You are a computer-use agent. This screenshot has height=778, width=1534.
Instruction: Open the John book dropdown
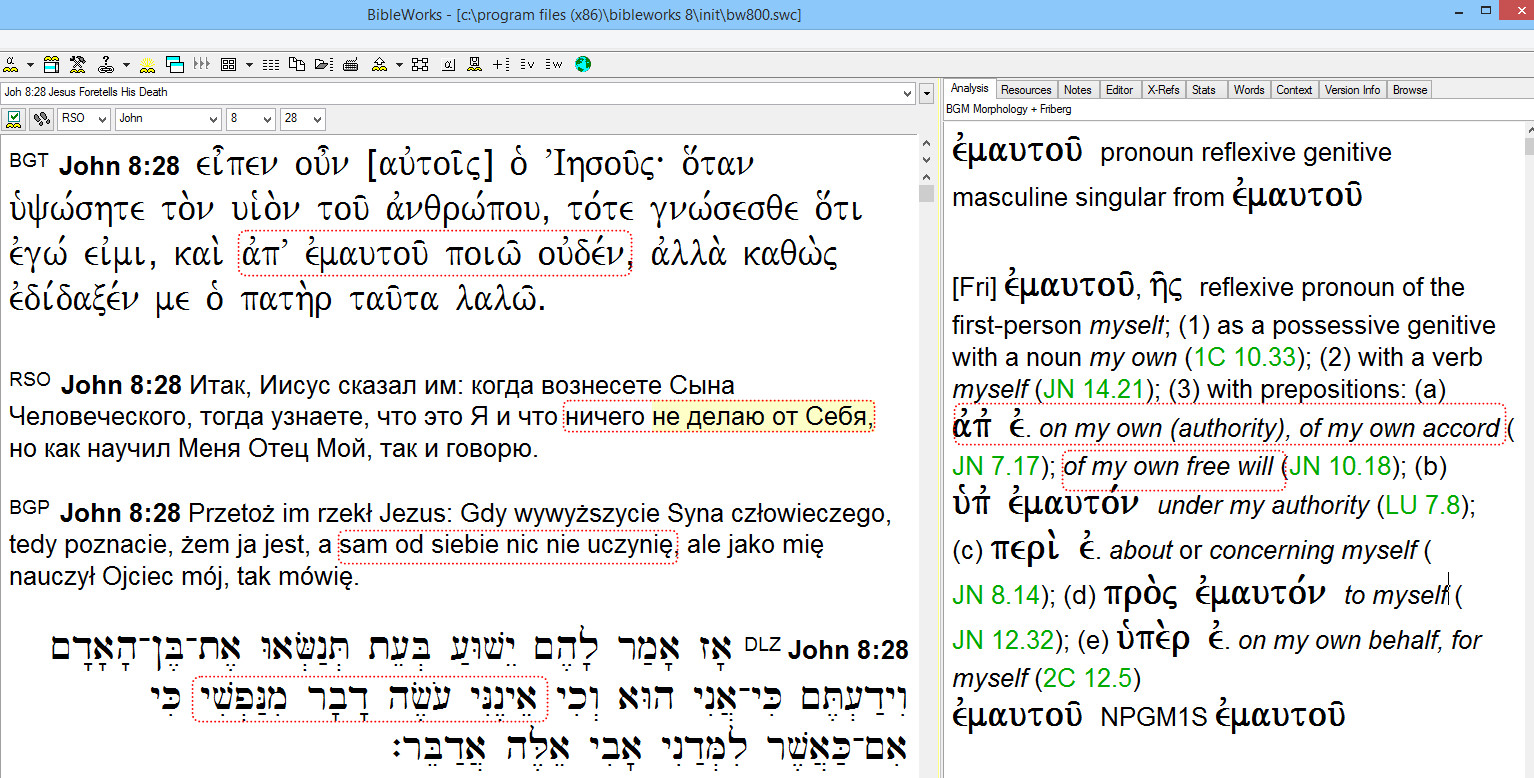tap(168, 119)
